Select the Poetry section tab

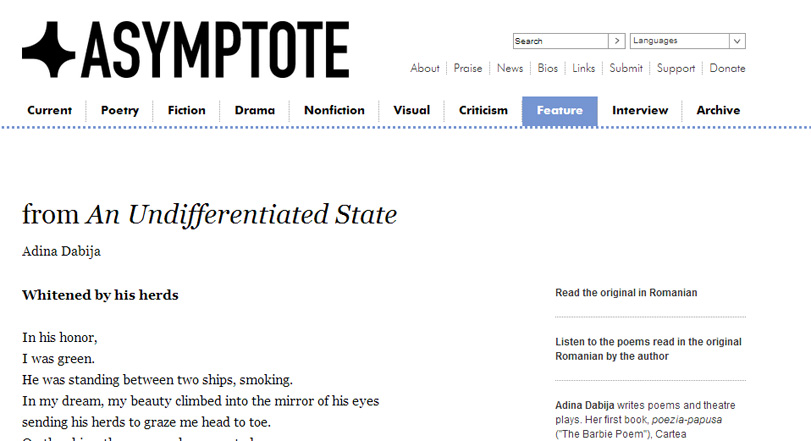tap(119, 111)
